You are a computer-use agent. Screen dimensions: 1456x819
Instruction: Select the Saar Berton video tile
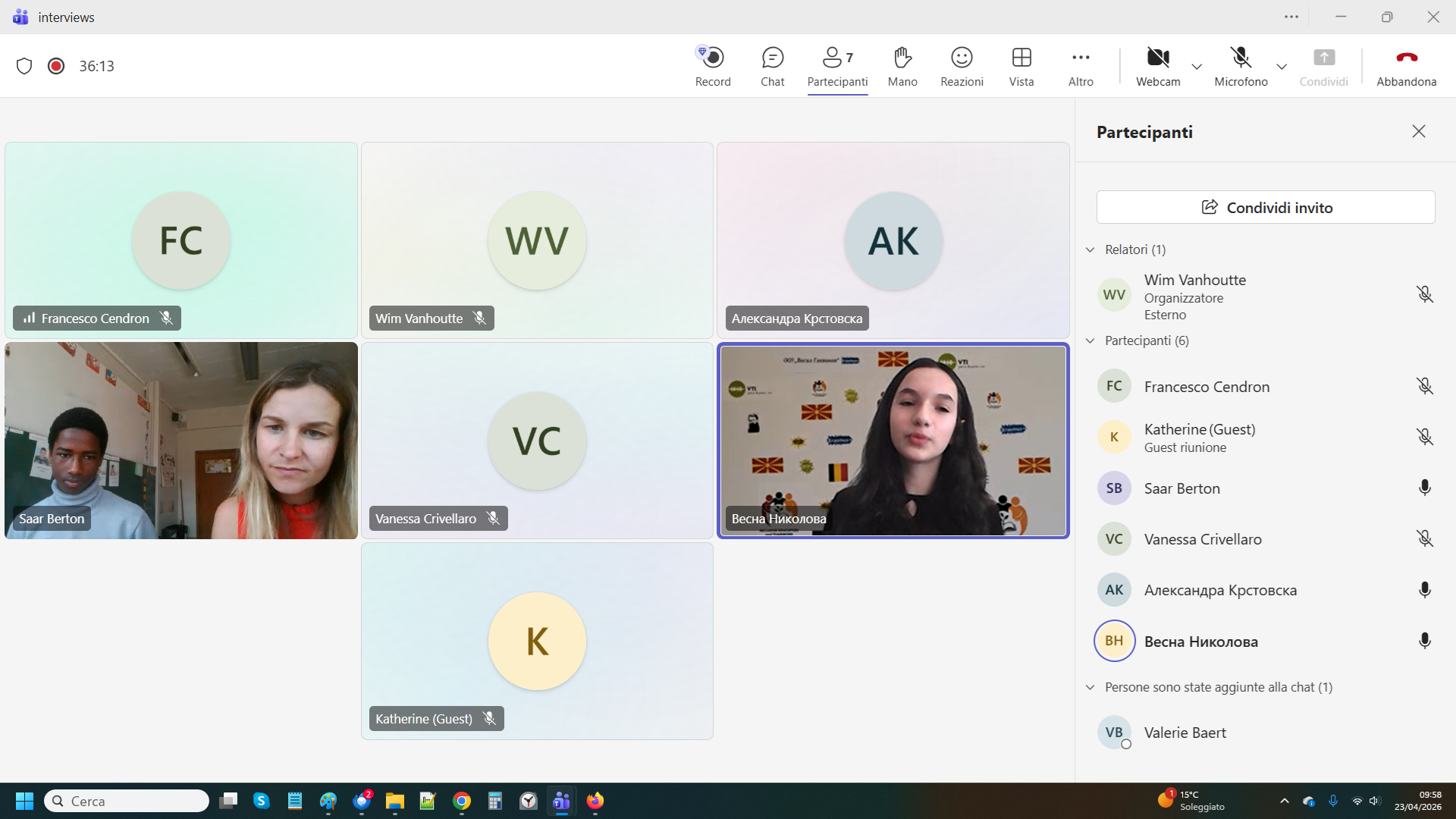(x=181, y=441)
